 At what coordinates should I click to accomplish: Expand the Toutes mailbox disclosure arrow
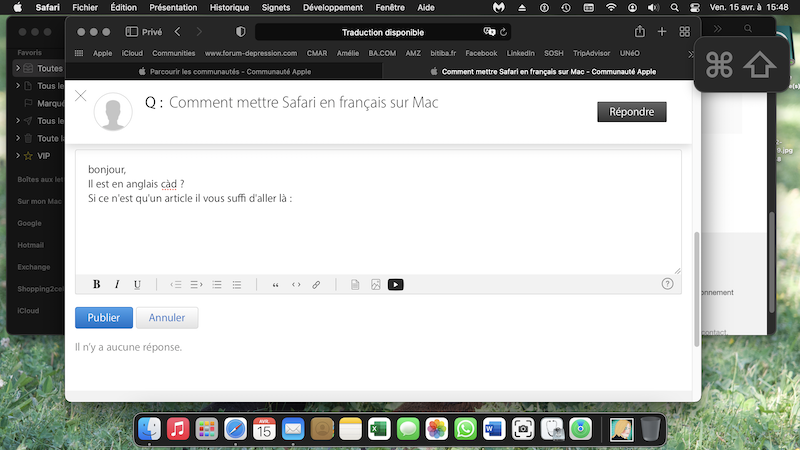[17, 68]
